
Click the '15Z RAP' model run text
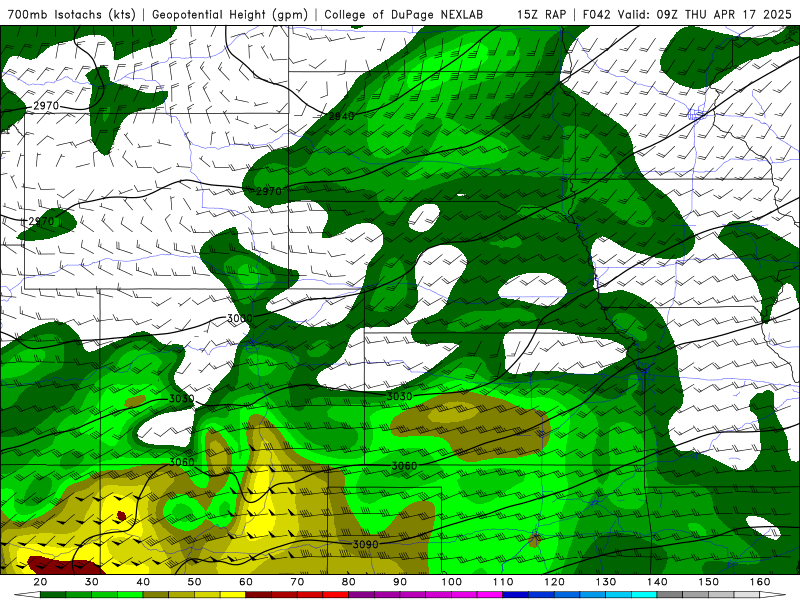click(x=541, y=14)
